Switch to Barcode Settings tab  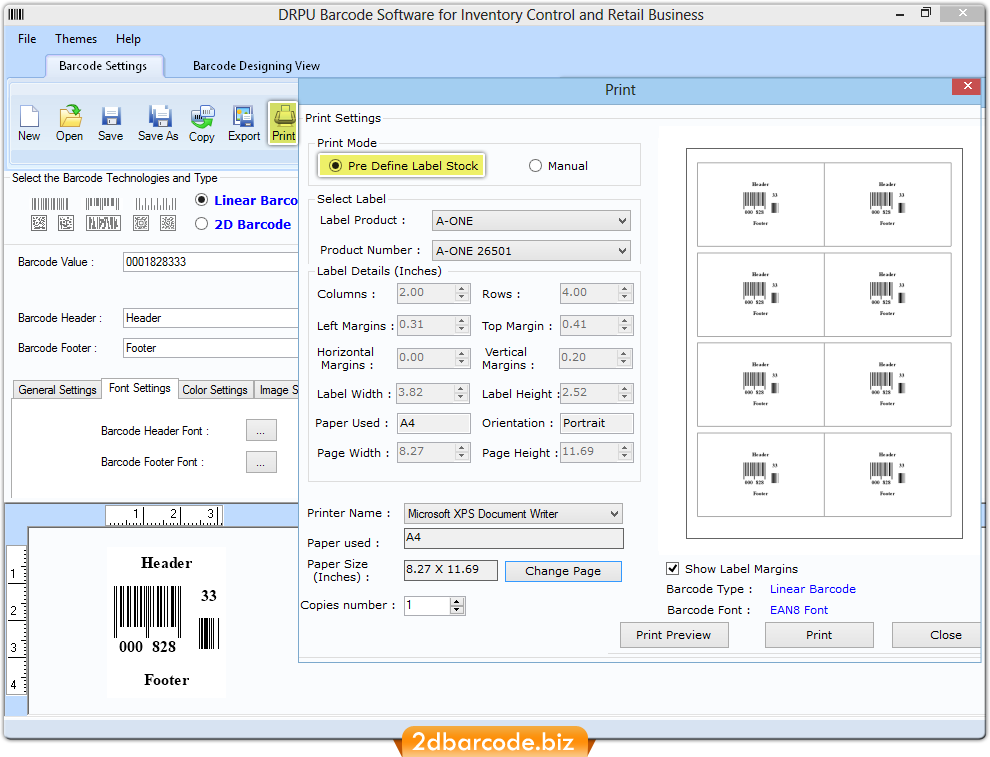(103, 66)
